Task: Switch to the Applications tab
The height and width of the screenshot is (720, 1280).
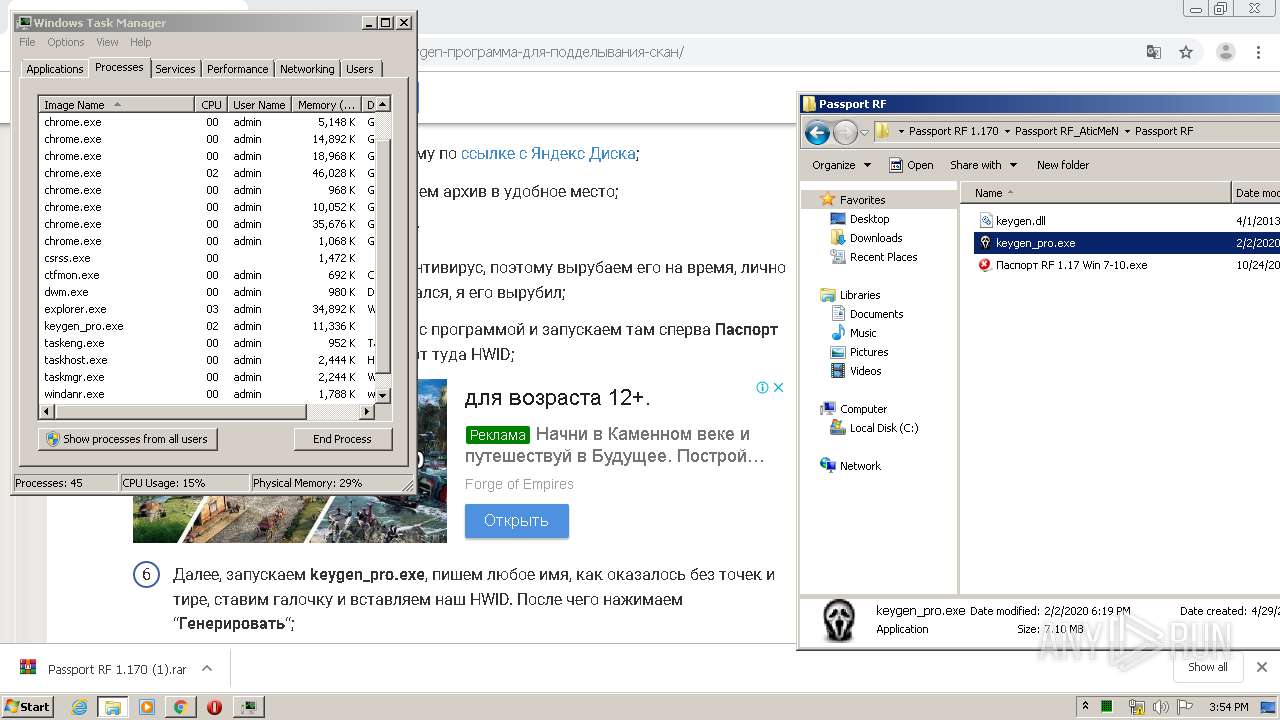Action: [54, 69]
